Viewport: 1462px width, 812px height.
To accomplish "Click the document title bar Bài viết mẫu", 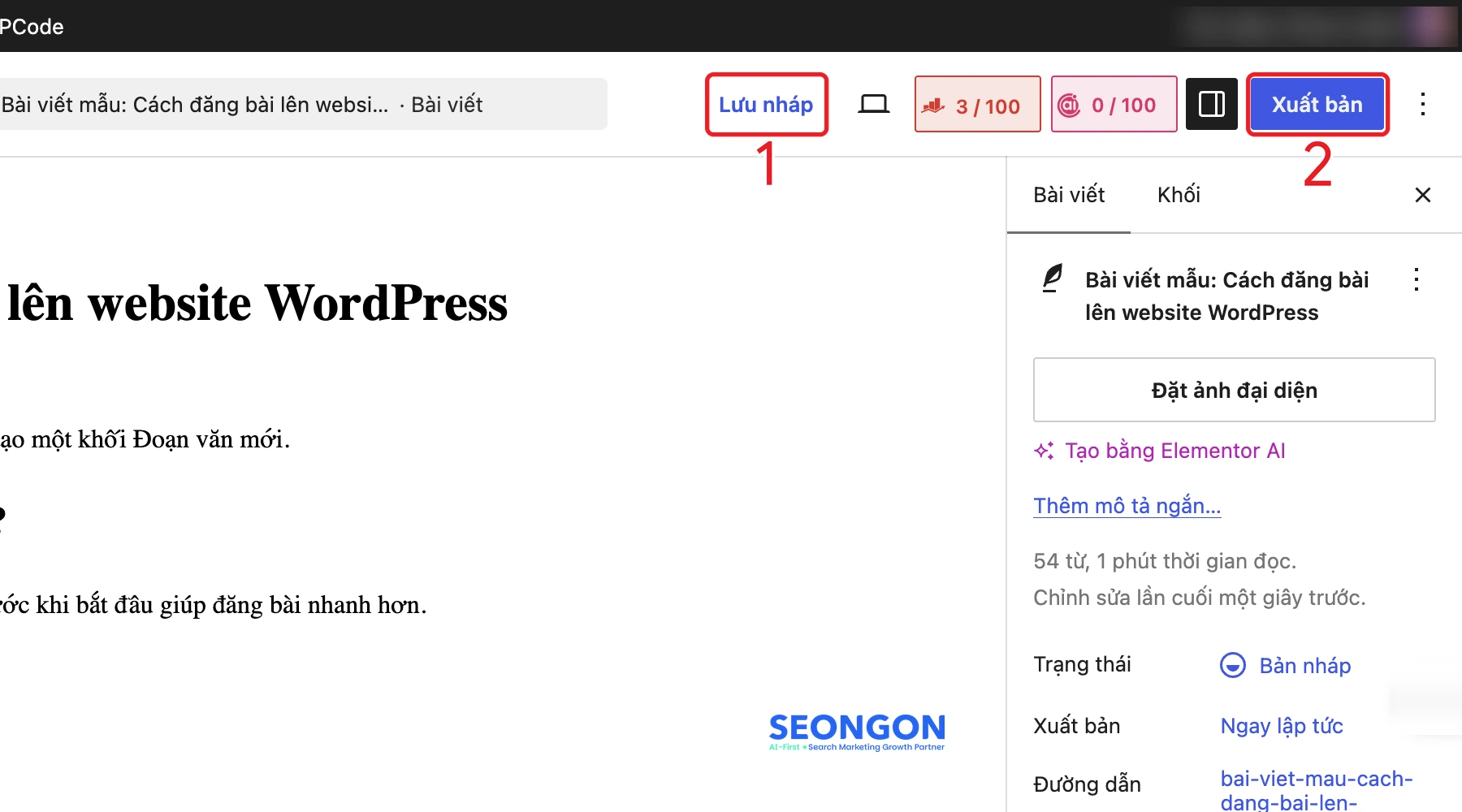I will (302, 104).
